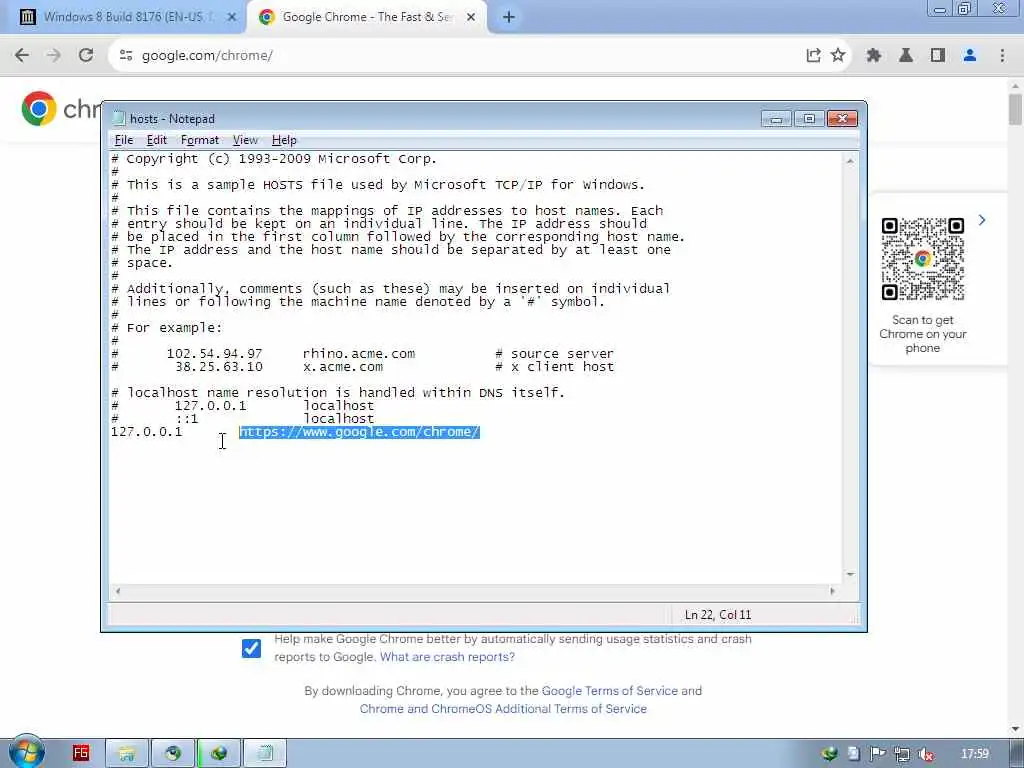Click Notepad vertical scrollbar down arrow

click(x=850, y=575)
